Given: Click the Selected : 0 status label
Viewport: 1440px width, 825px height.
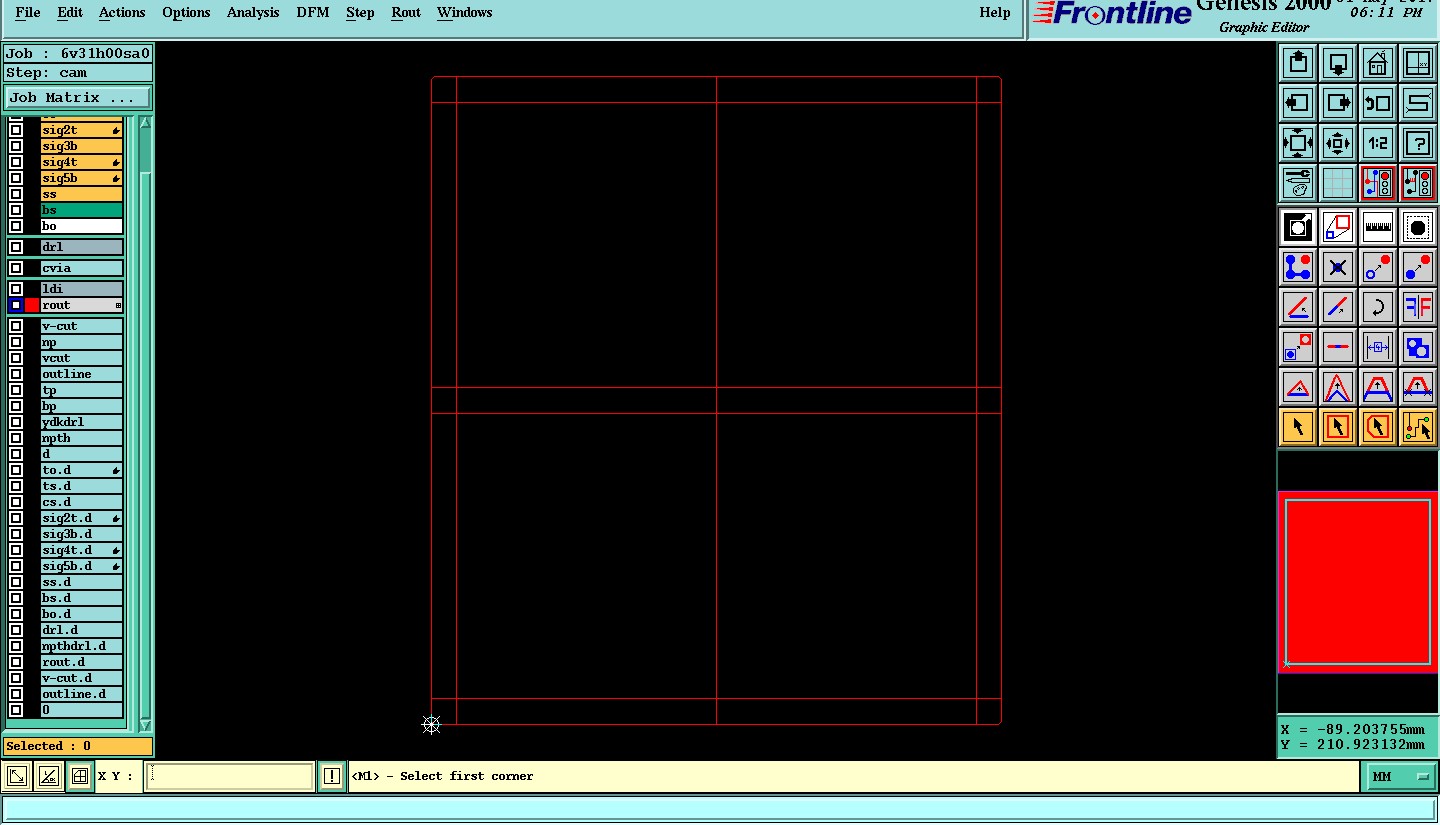Looking at the screenshot, I should point(78,746).
